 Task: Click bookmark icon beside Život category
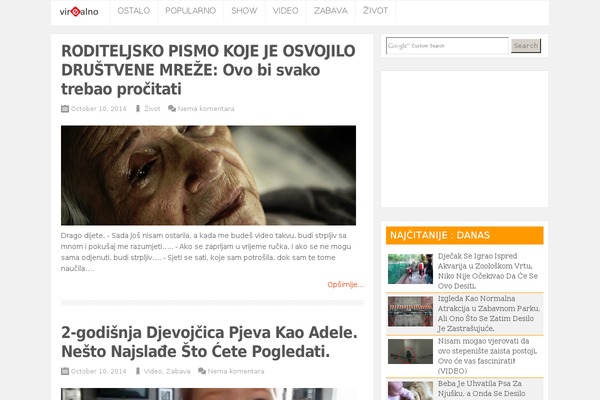click(138, 109)
